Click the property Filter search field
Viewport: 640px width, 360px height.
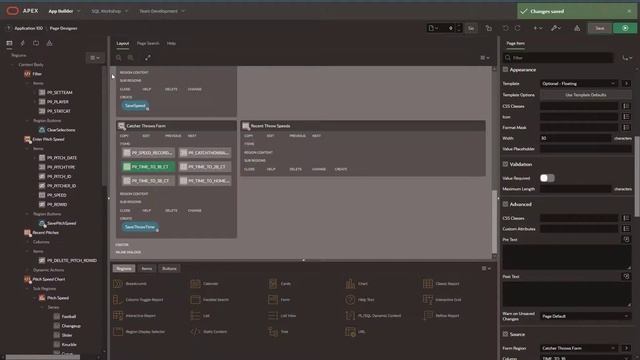558,58
